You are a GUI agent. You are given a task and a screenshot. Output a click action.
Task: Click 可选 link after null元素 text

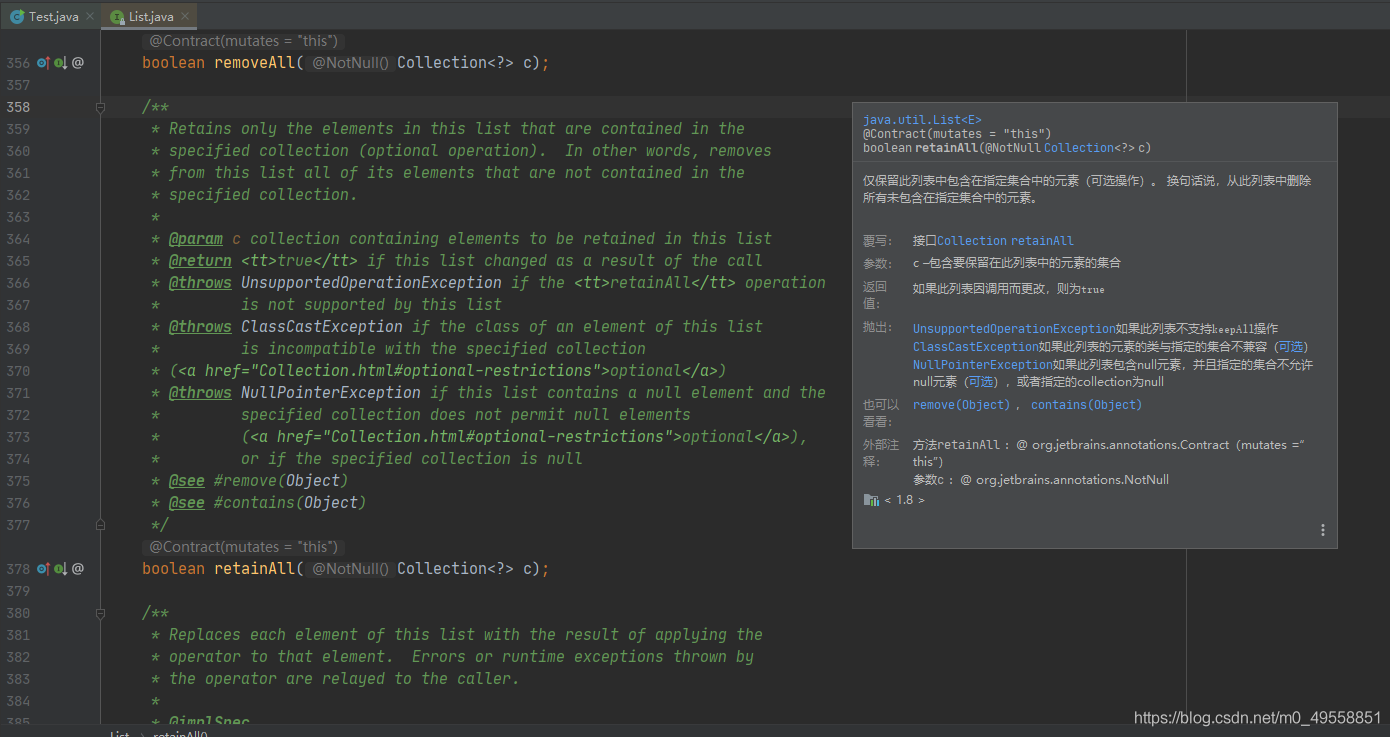coord(980,382)
